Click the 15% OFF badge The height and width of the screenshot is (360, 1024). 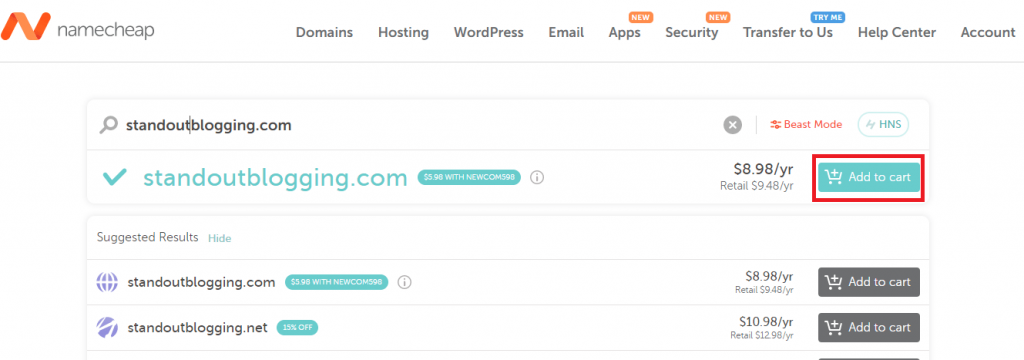(x=297, y=328)
